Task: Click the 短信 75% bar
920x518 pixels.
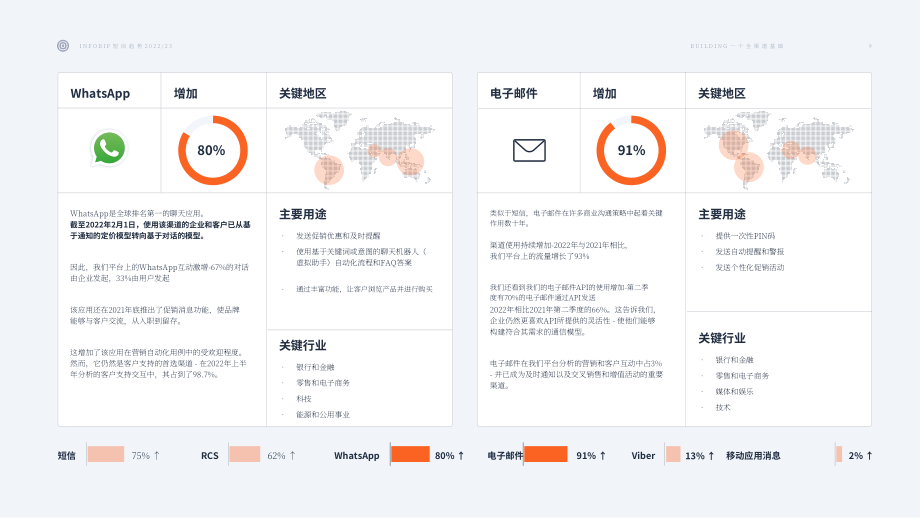Action: point(106,455)
